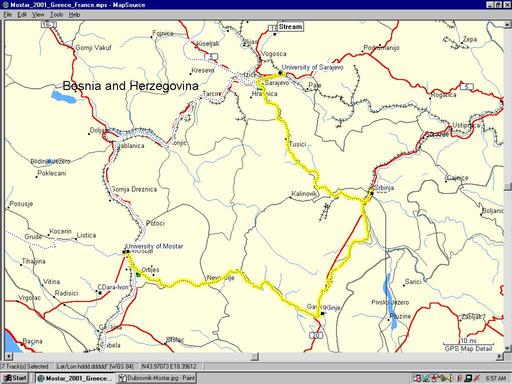Click the vertical scrollbar thumb at right edge

point(508,186)
